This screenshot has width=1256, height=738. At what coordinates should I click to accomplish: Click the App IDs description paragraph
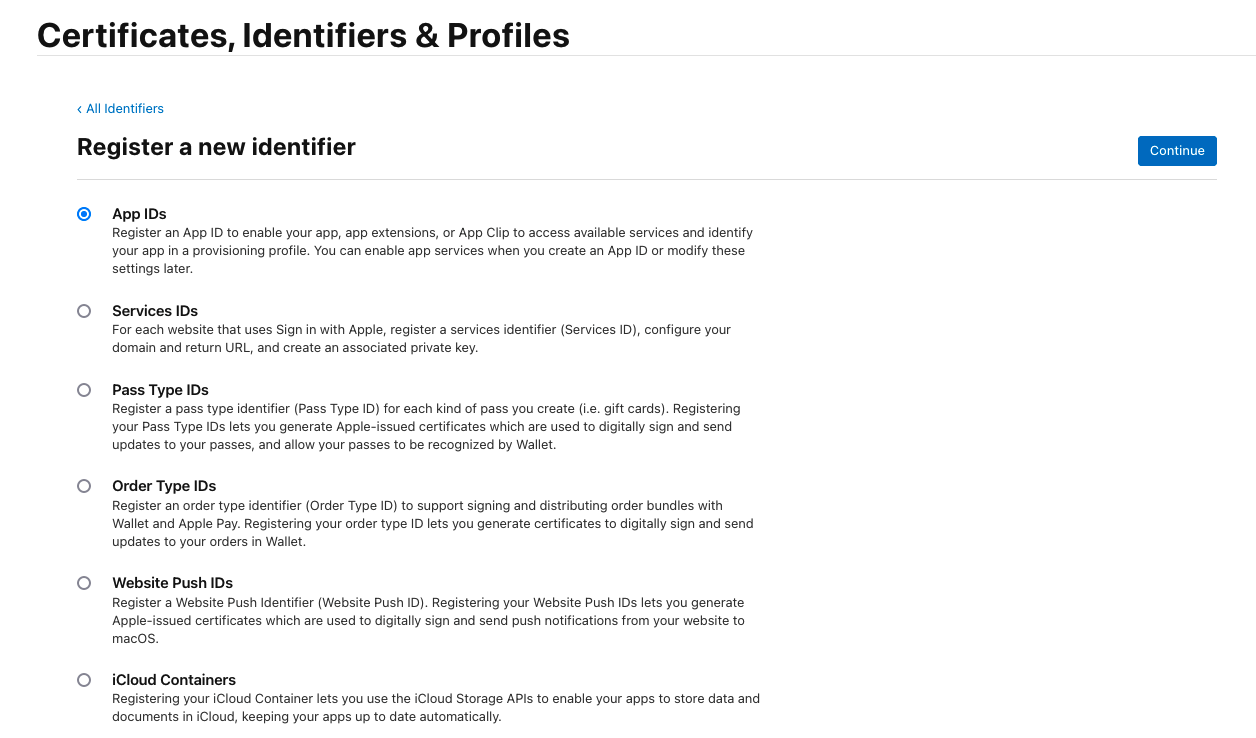click(x=432, y=250)
